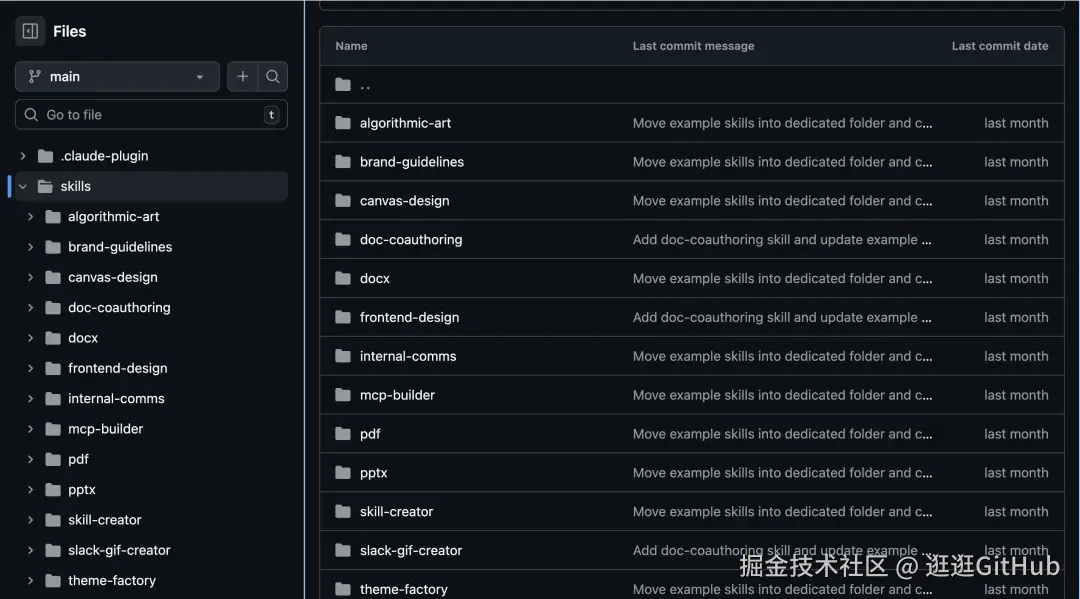
Task: Expand the mcp-builder folder in sidebar
Action: 29,428
